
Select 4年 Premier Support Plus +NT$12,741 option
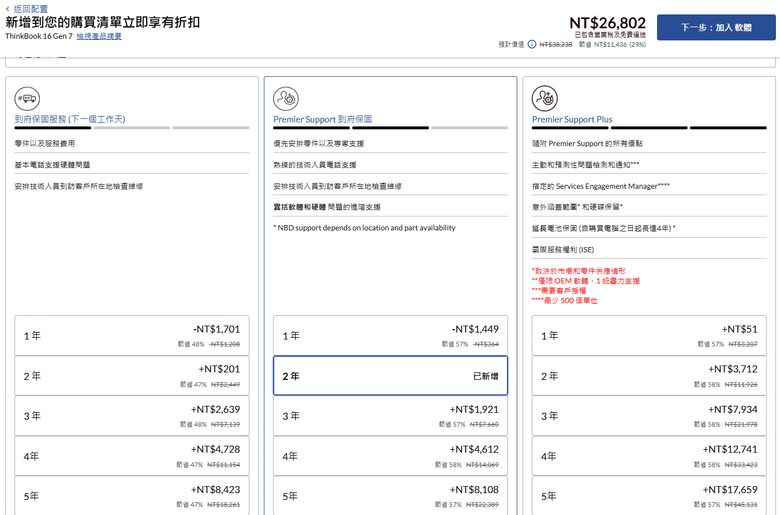click(x=649, y=456)
